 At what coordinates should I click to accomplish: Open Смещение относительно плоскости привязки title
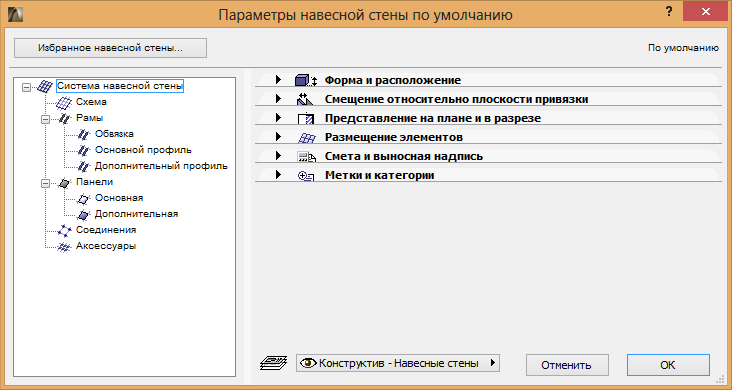click(x=456, y=99)
